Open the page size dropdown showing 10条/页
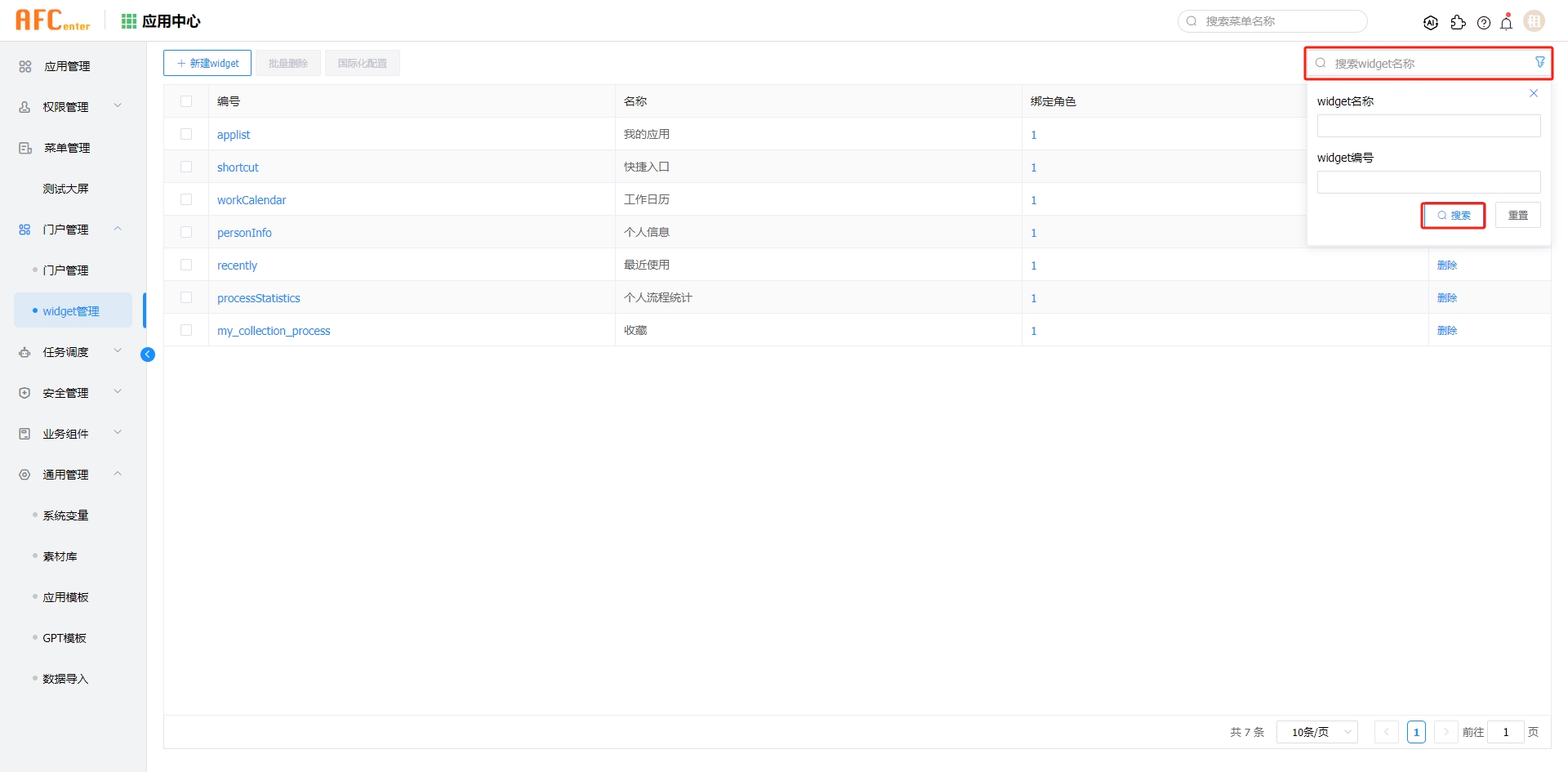1568x772 pixels. pos(1316,732)
